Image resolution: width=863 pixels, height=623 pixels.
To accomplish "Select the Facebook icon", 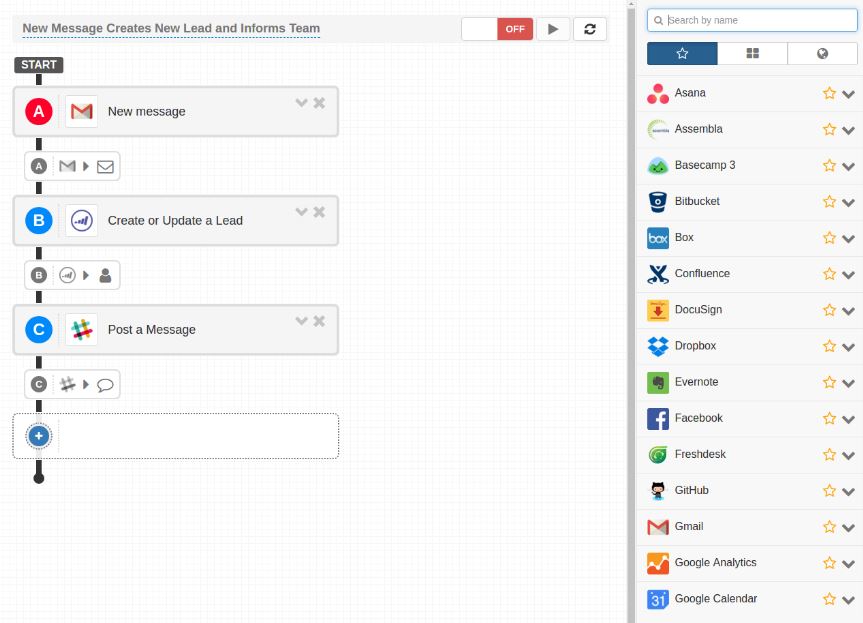I will [x=658, y=419].
